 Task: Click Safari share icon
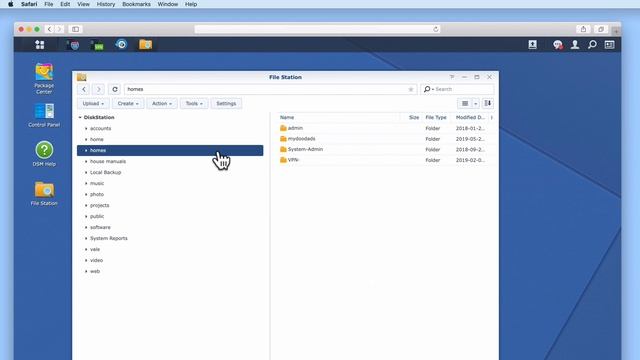tap(583, 29)
